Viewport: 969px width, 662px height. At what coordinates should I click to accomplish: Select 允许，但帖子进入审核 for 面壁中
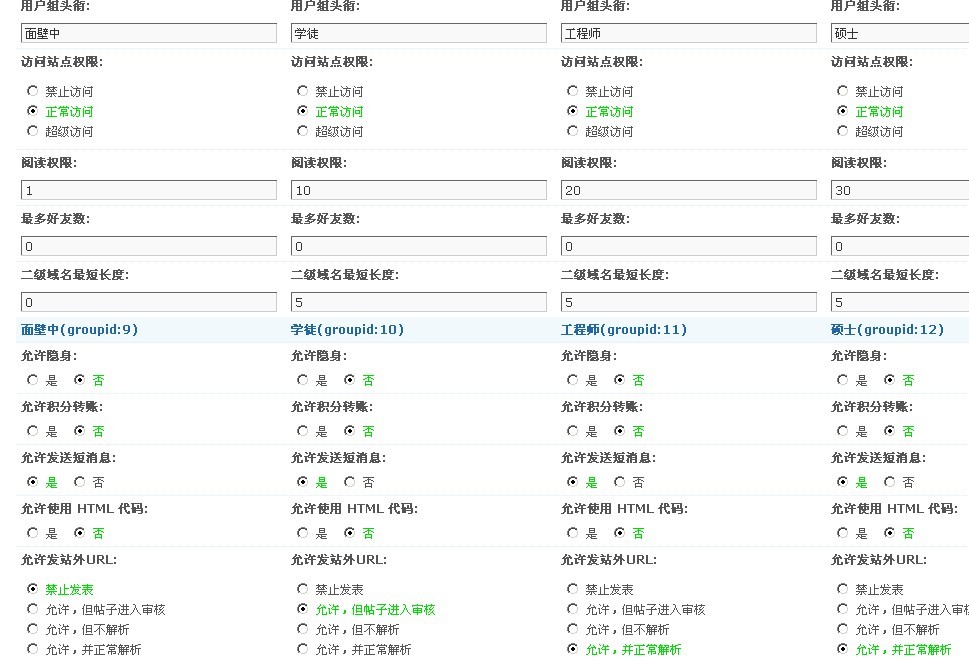[x=32, y=609]
